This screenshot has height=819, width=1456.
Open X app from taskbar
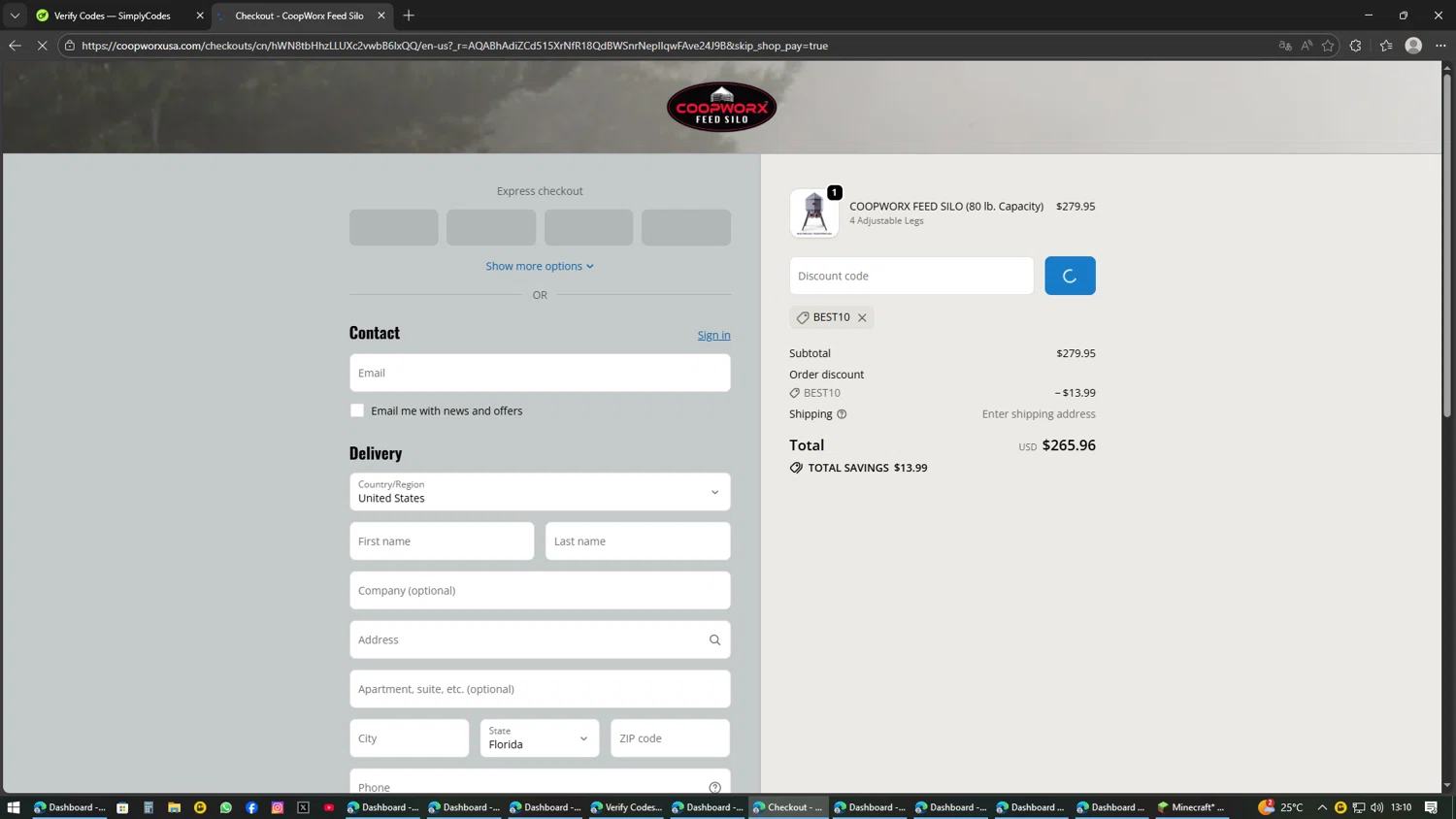(304, 807)
